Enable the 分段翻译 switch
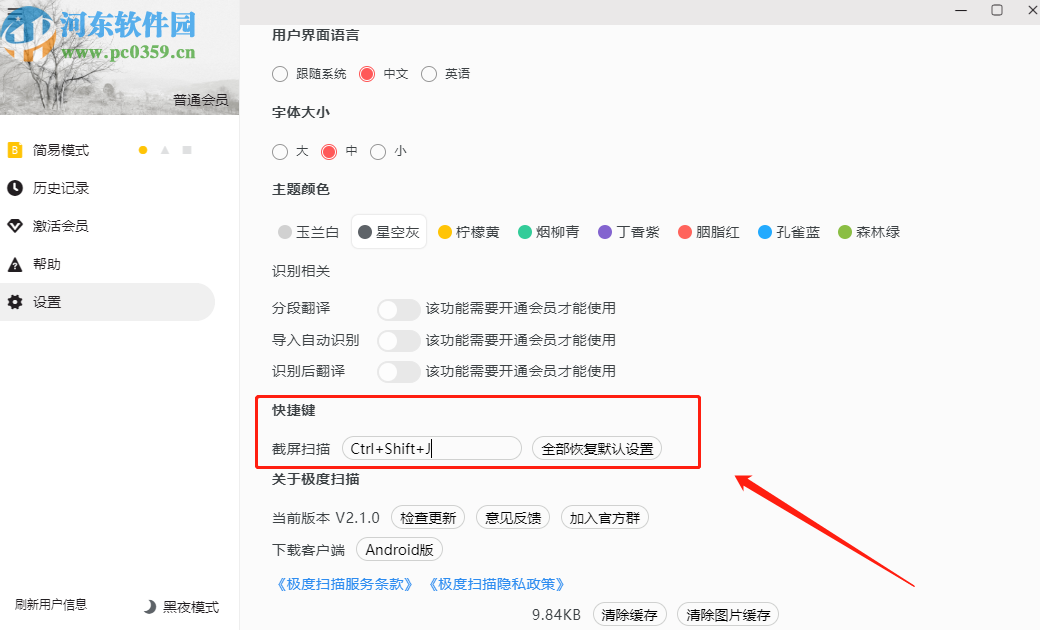This screenshot has width=1040, height=630. pyautogui.click(x=399, y=309)
